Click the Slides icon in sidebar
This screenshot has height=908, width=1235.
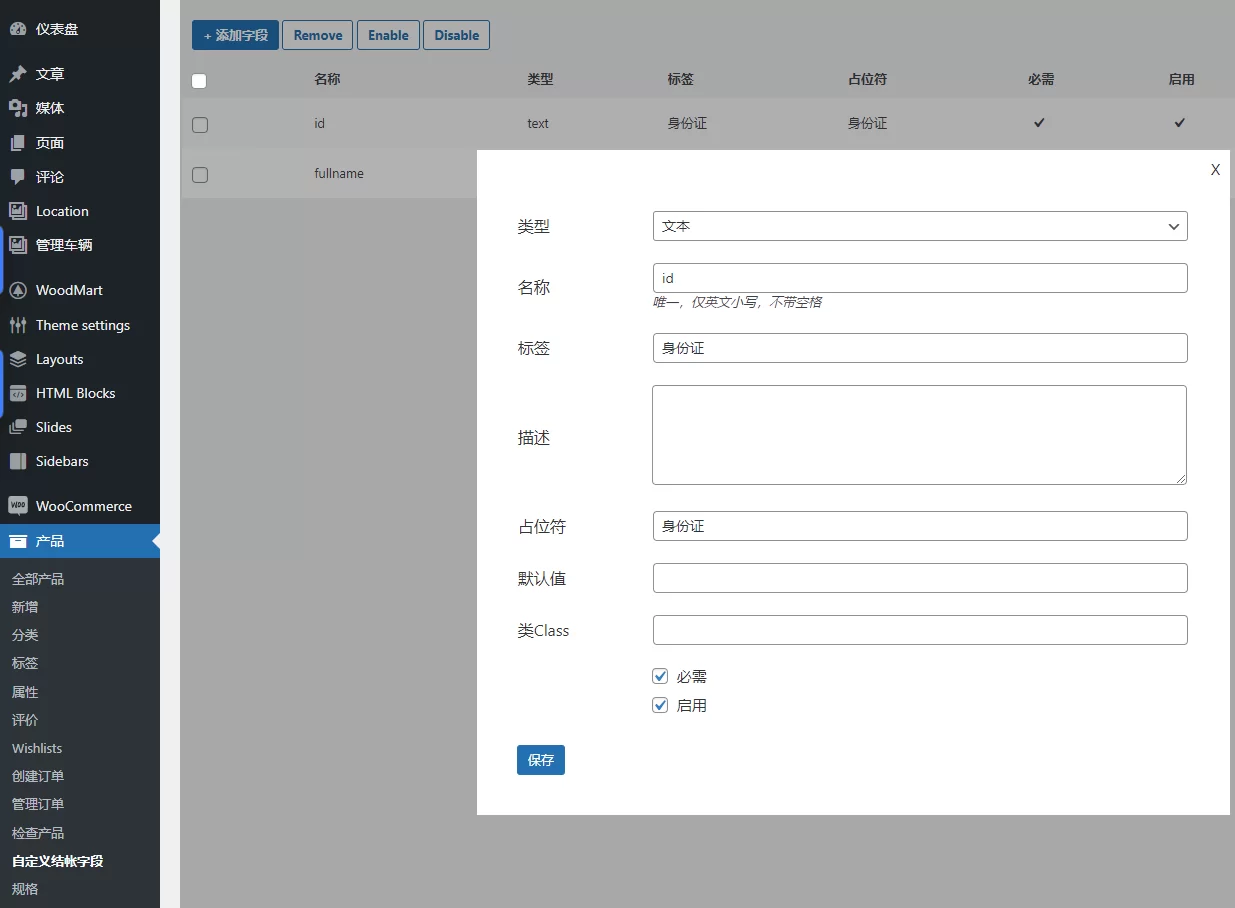click(17, 427)
